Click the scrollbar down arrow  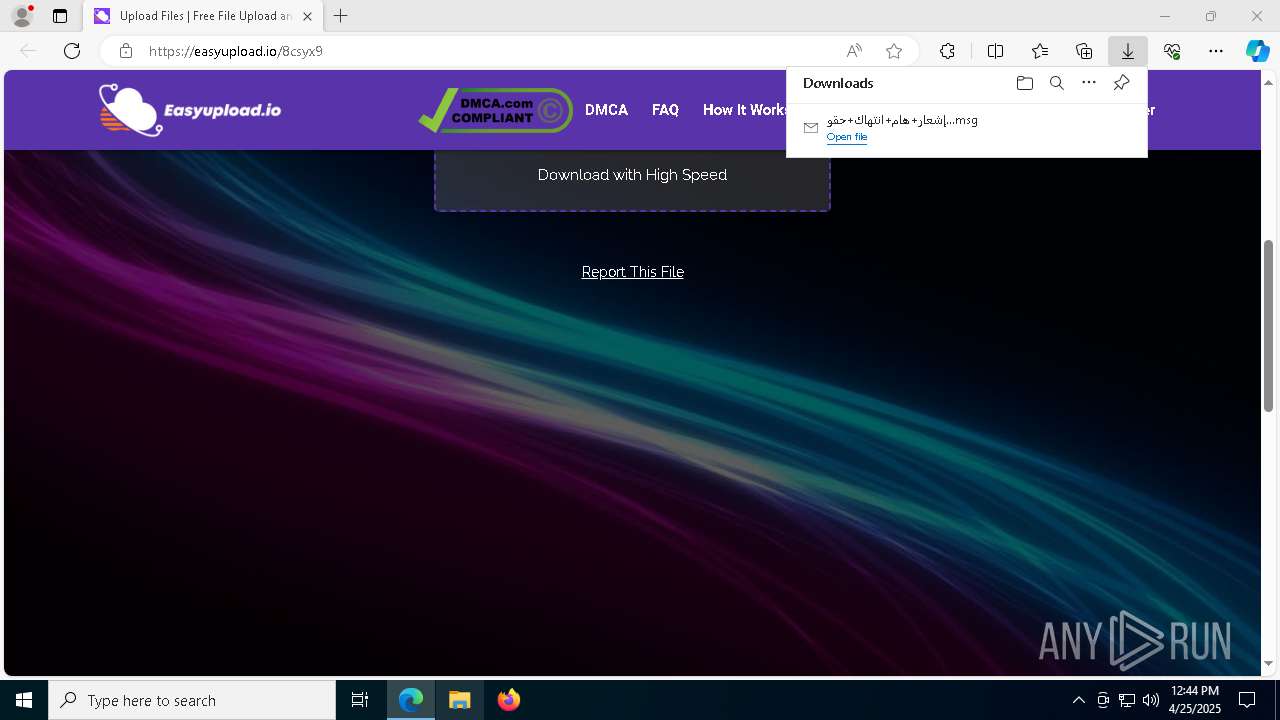coord(1268,663)
